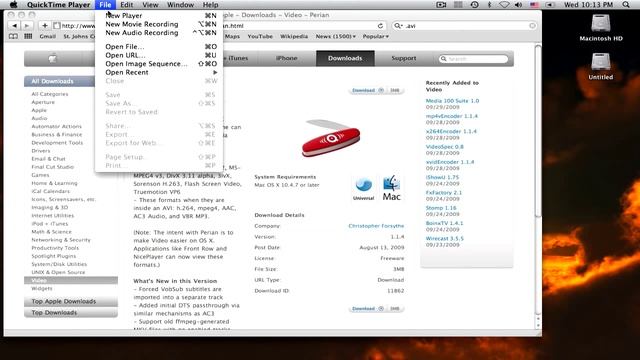Viewport: 640px width, 360px height.
Task: Expand the Open Recent submenu
Action: point(159,72)
